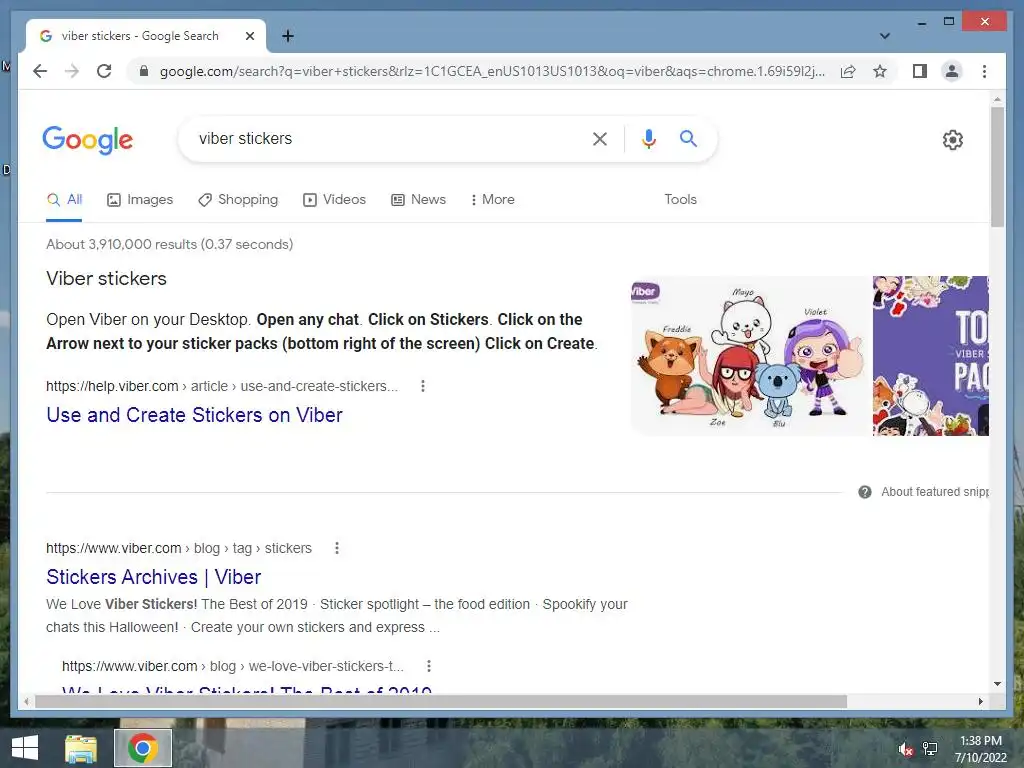Switch to the Shopping tab
1024x768 pixels.
[238, 199]
